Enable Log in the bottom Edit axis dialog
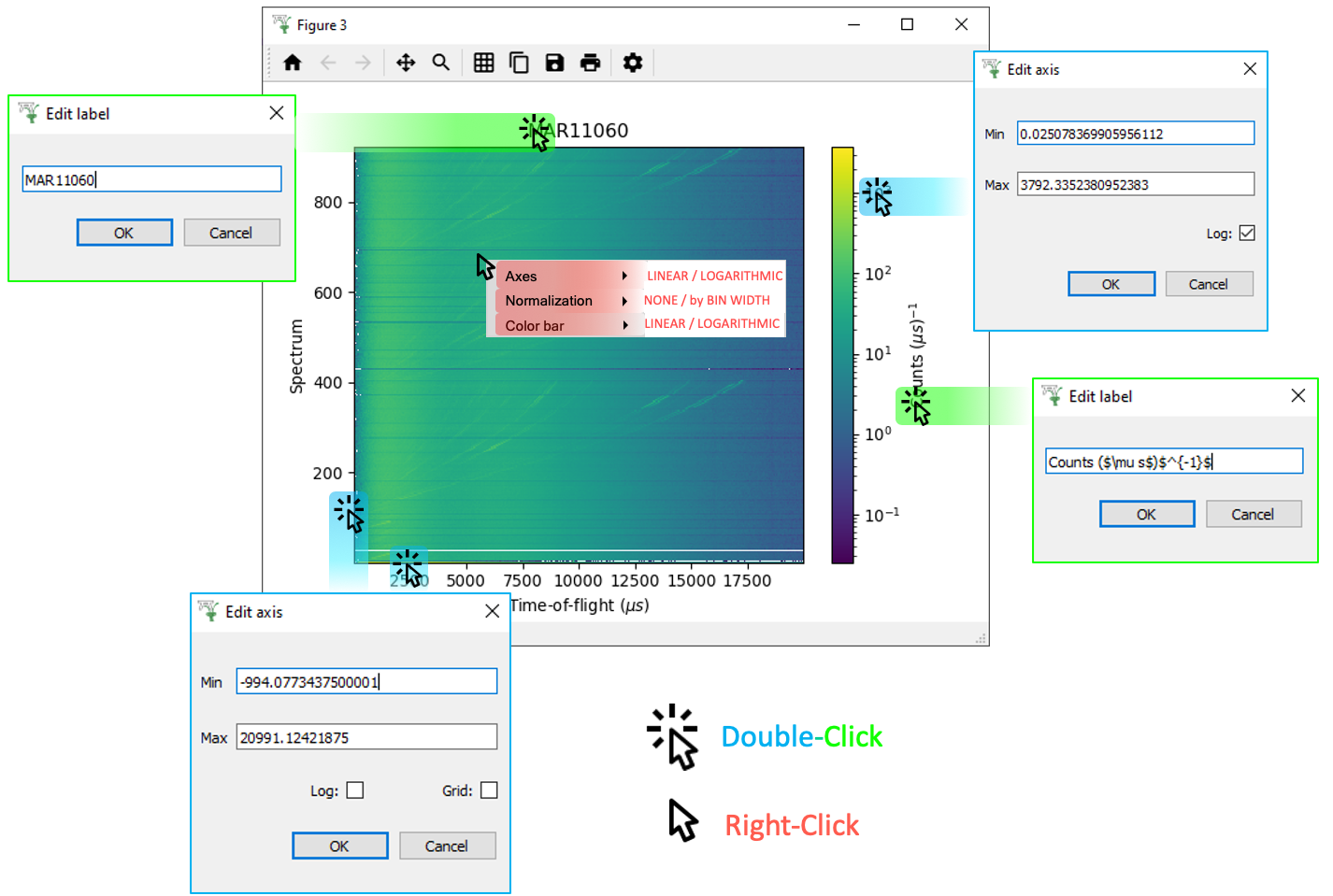Screen dimensions: 1333x896 [x=354, y=789]
